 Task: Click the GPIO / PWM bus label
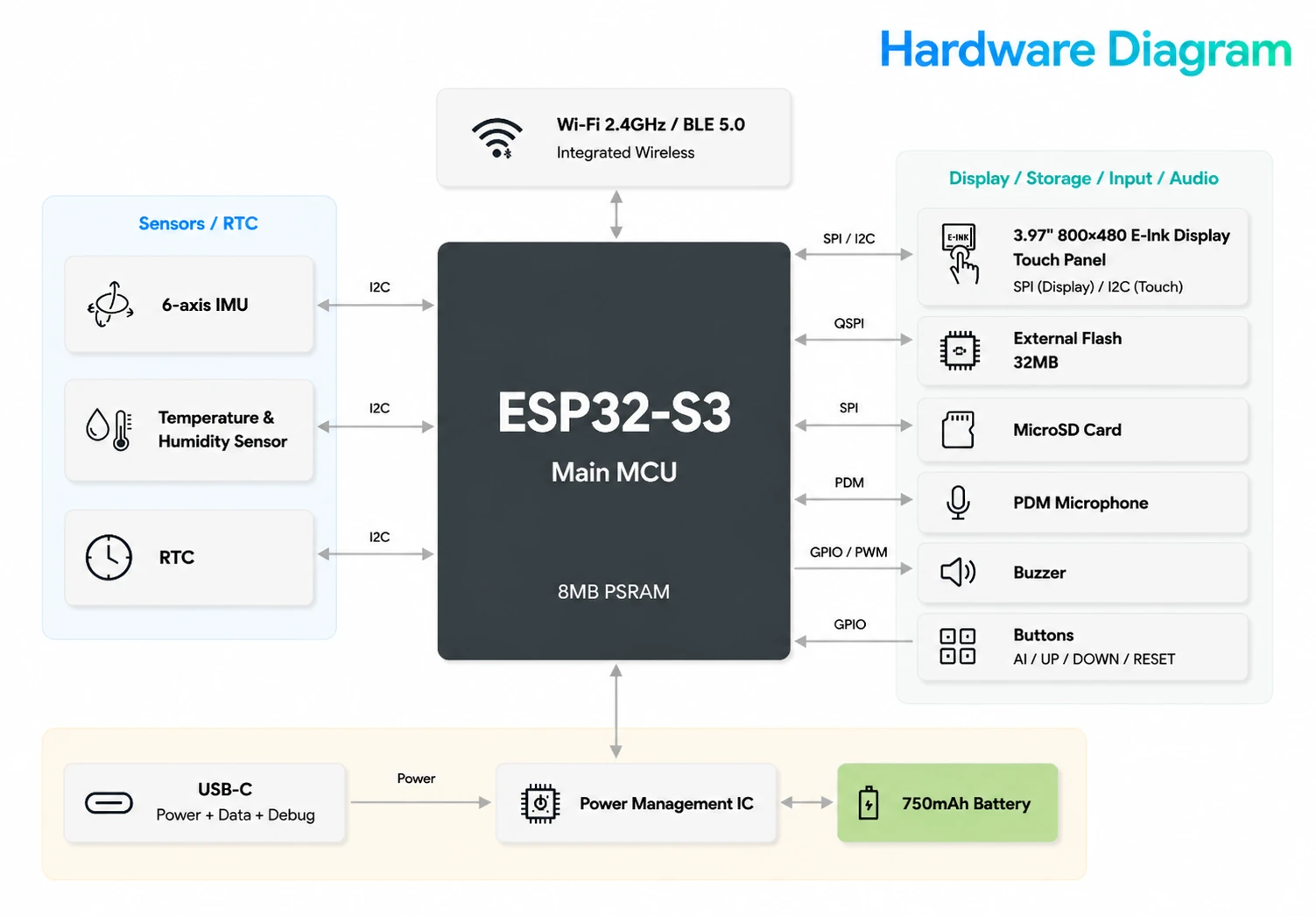pos(848,552)
